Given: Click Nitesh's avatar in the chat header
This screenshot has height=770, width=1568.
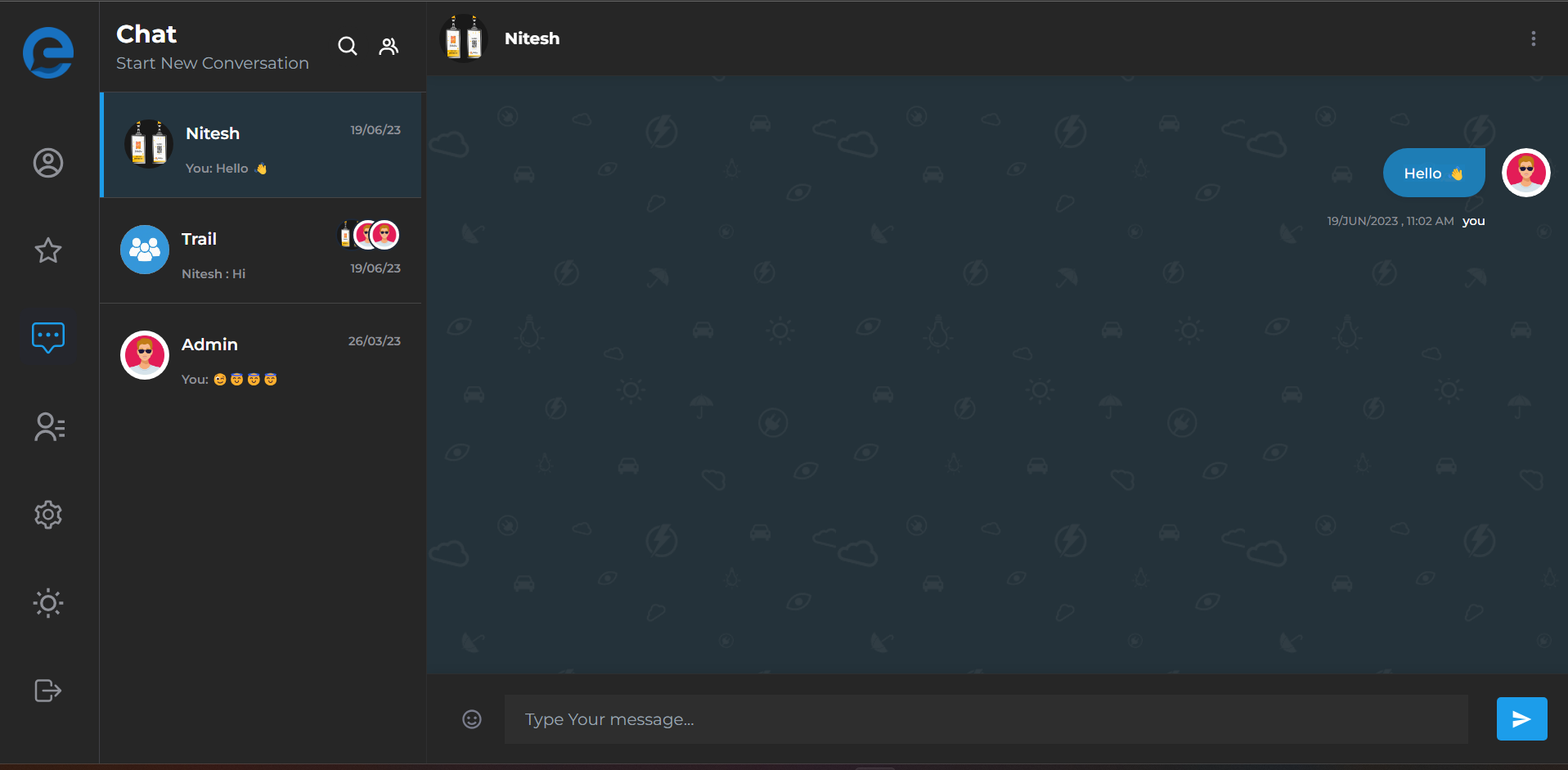Looking at the screenshot, I should pos(463,38).
